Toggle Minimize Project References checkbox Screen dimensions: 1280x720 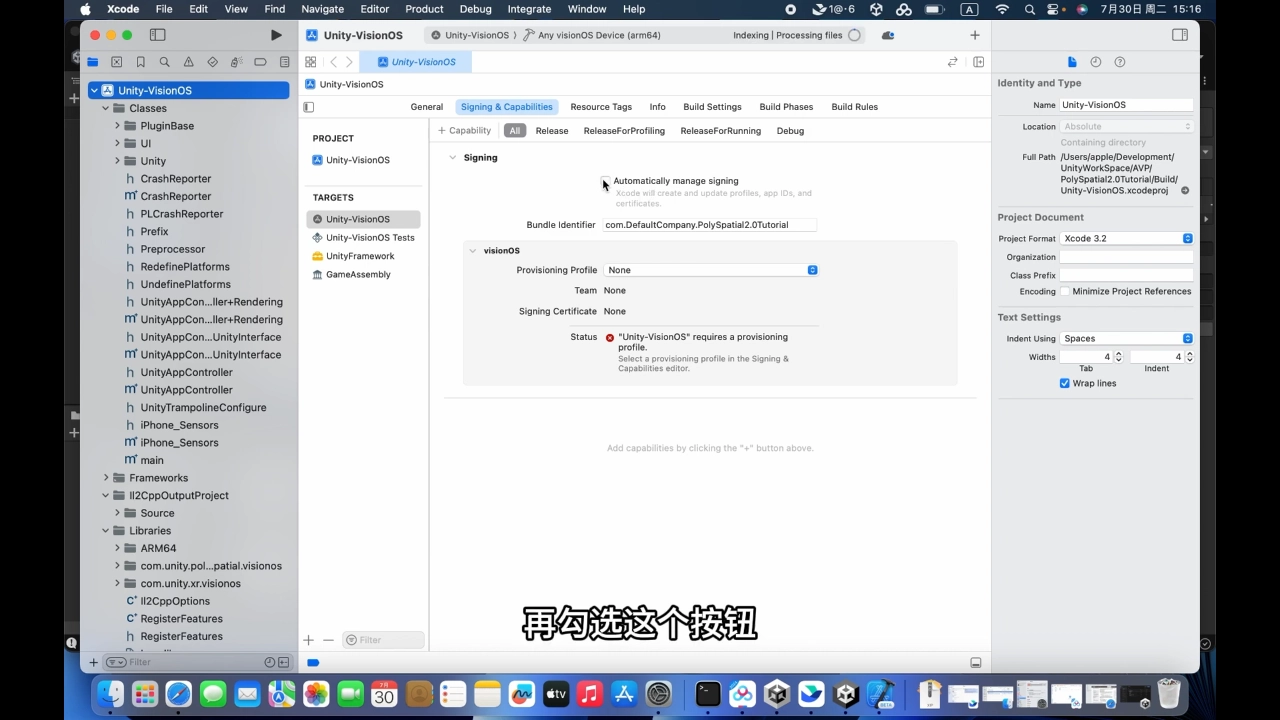(x=1065, y=291)
